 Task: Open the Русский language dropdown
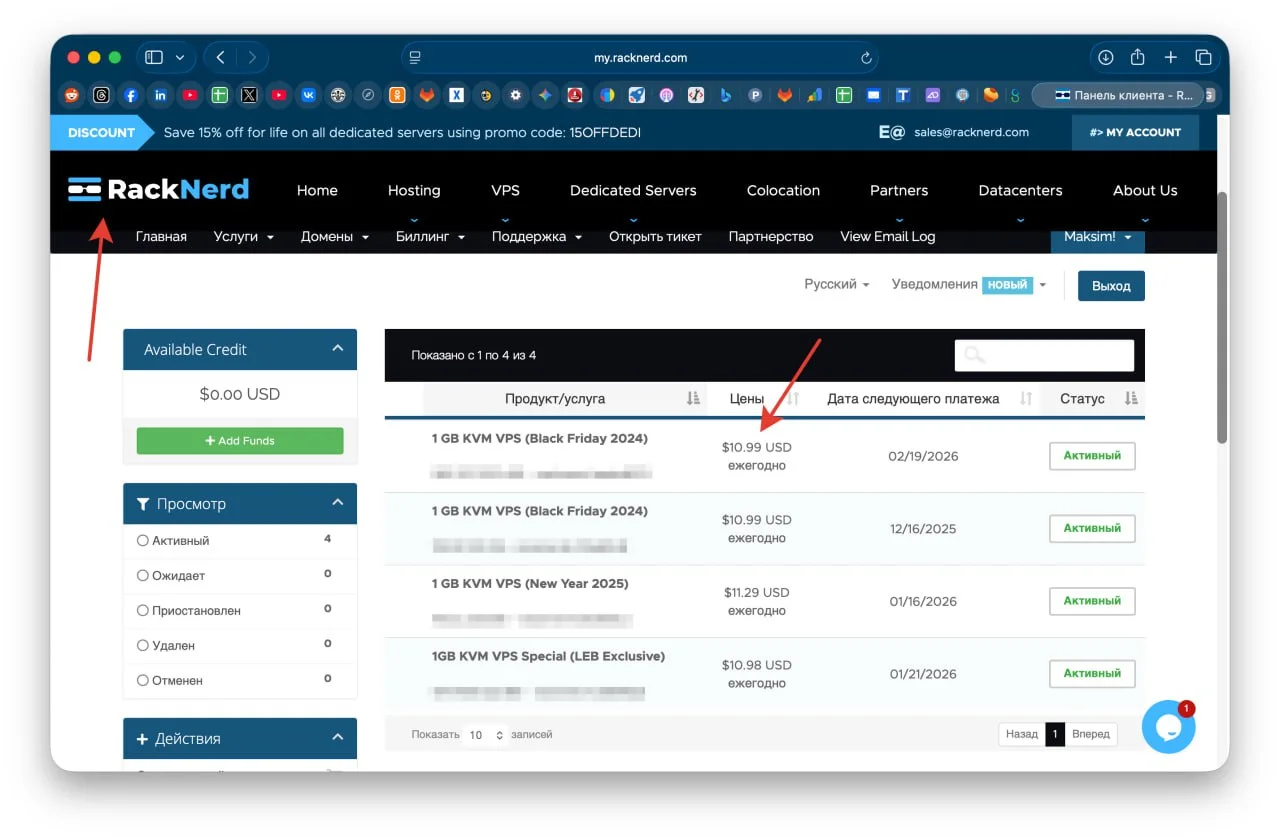(836, 285)
